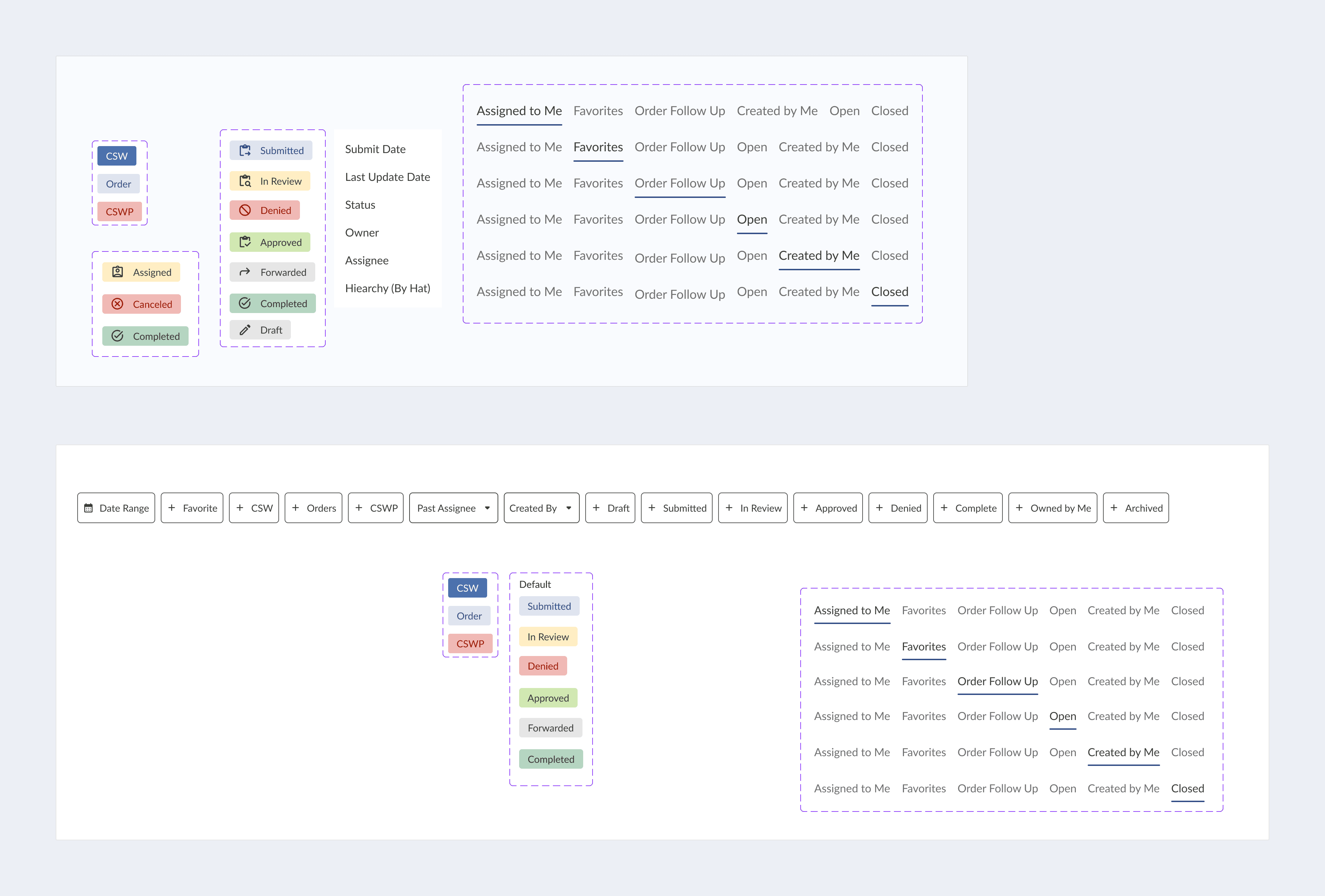Click the X-circle icon on Canceled badge
Viewport: 1325px width, 896px height.
[118, 304]
